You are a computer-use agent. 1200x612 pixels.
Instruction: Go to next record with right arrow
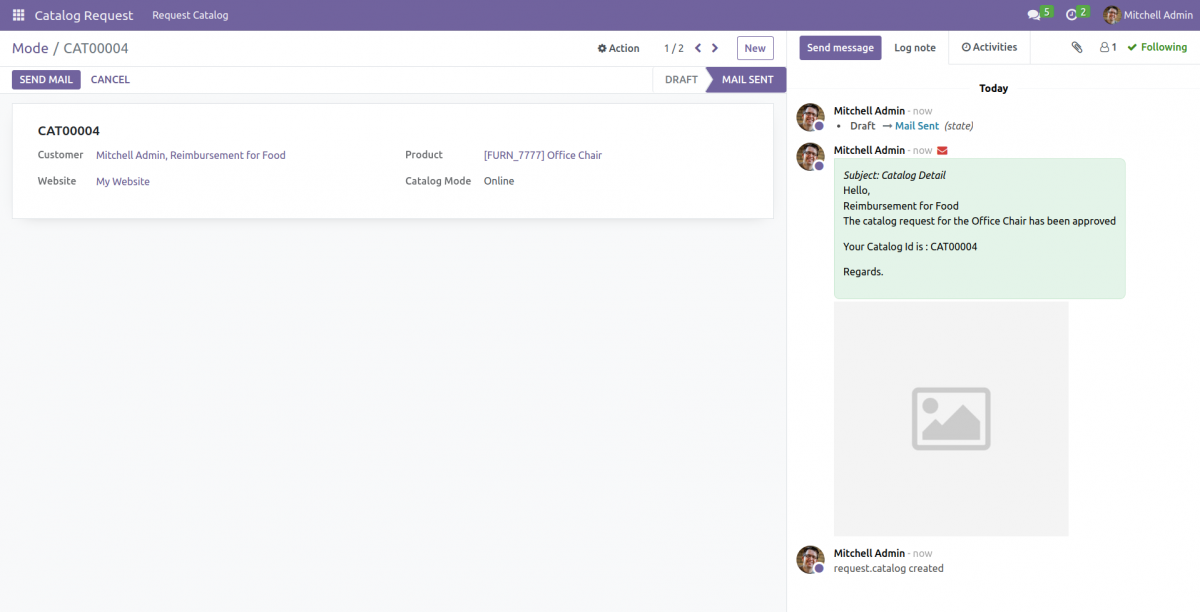[x=714, y=47]
